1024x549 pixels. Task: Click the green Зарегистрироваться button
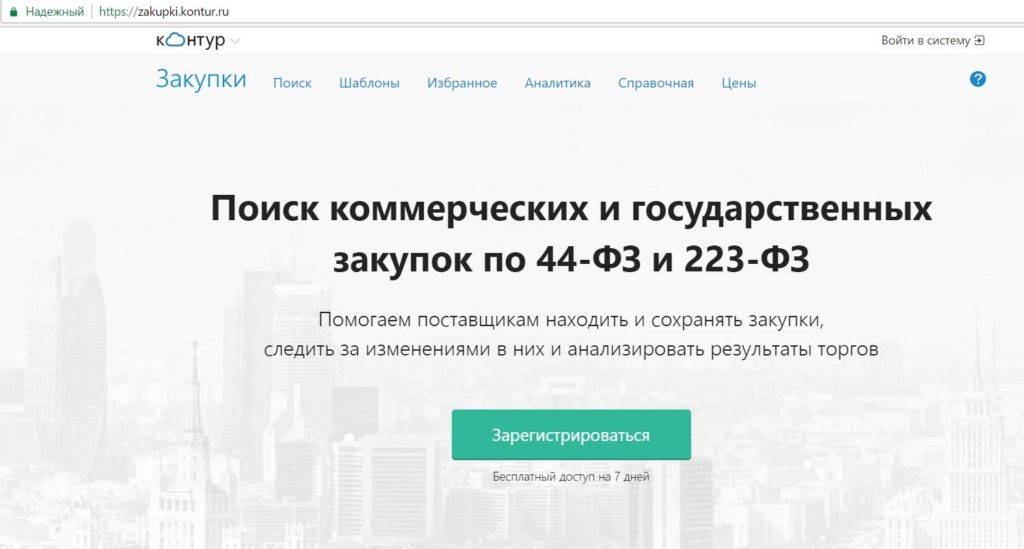pos(571,435)
